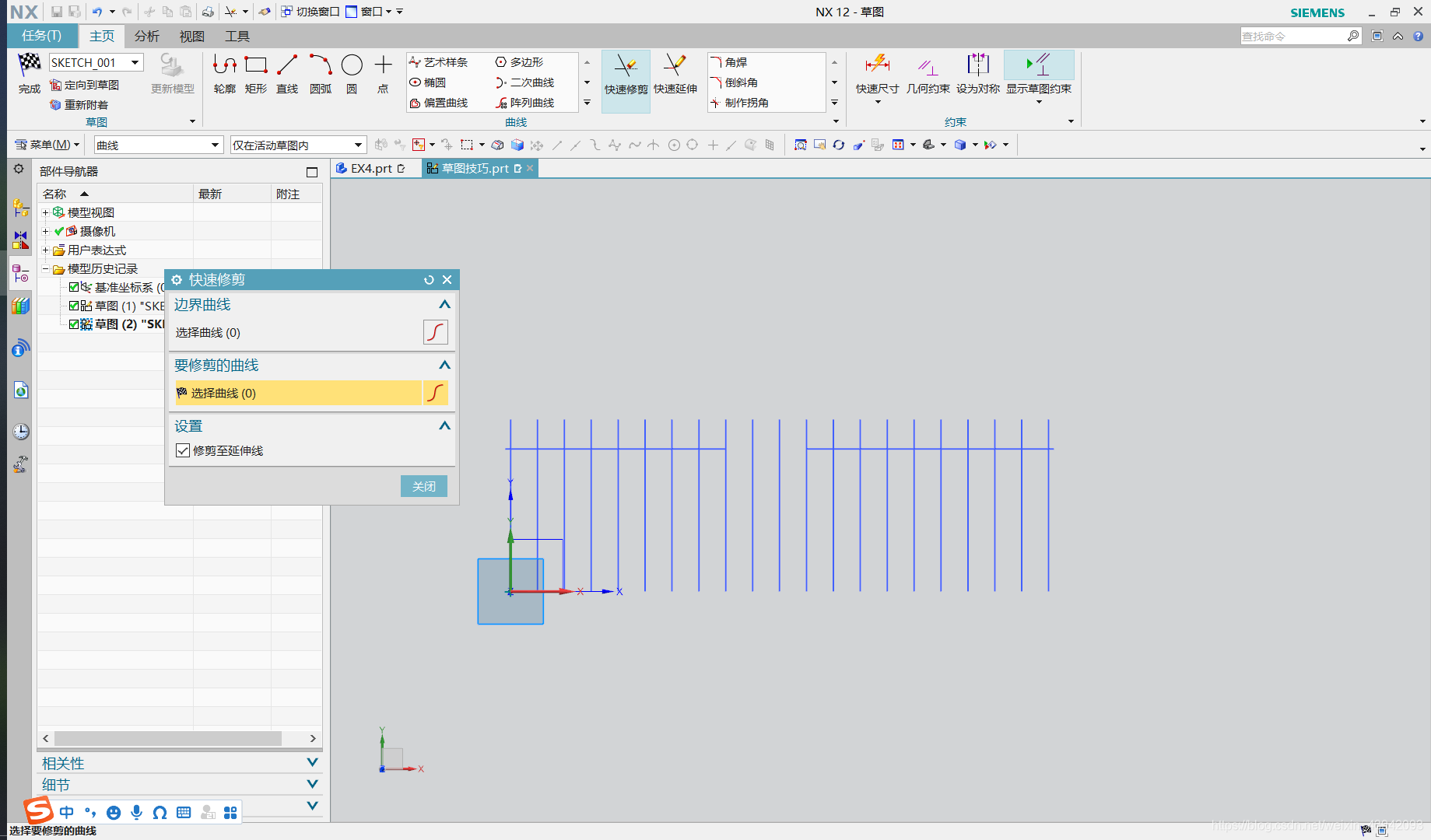Click the Close (关闭) button in dialog
This screenshot has height=840, width=1431.
click(x=424, y=486)
